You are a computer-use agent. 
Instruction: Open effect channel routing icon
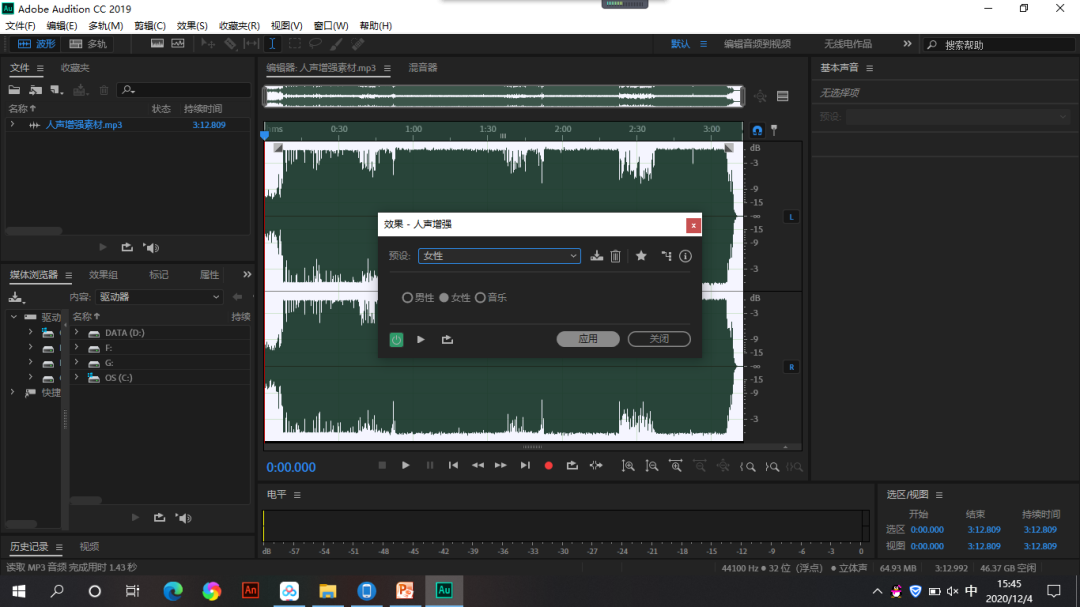coord(666,256)
